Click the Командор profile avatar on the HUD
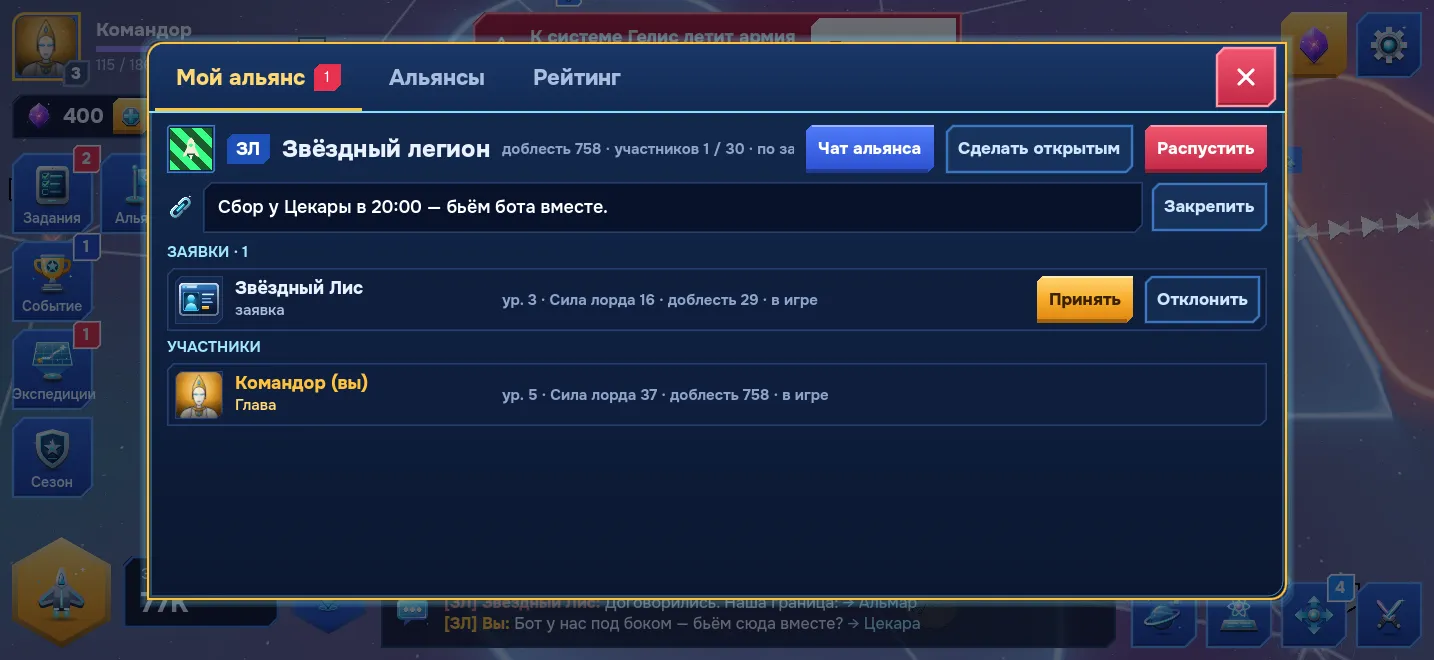Image resolution: width=1434 pixels, height=660 pixels. click(x=46, y=46)
